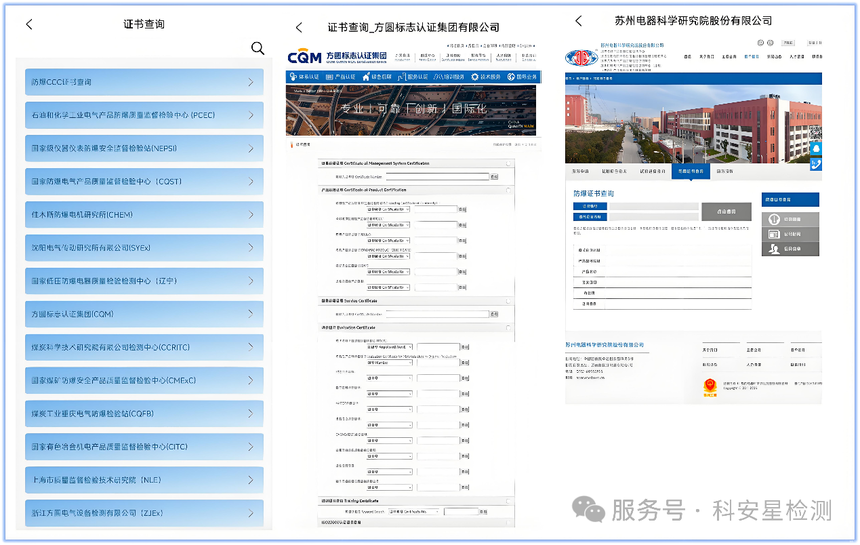Open first dropdown under Product Certification section

tap(388, 209)
